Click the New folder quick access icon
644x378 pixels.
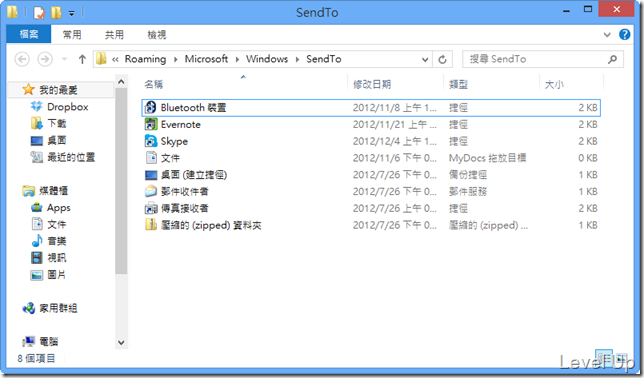click(56, 12)
